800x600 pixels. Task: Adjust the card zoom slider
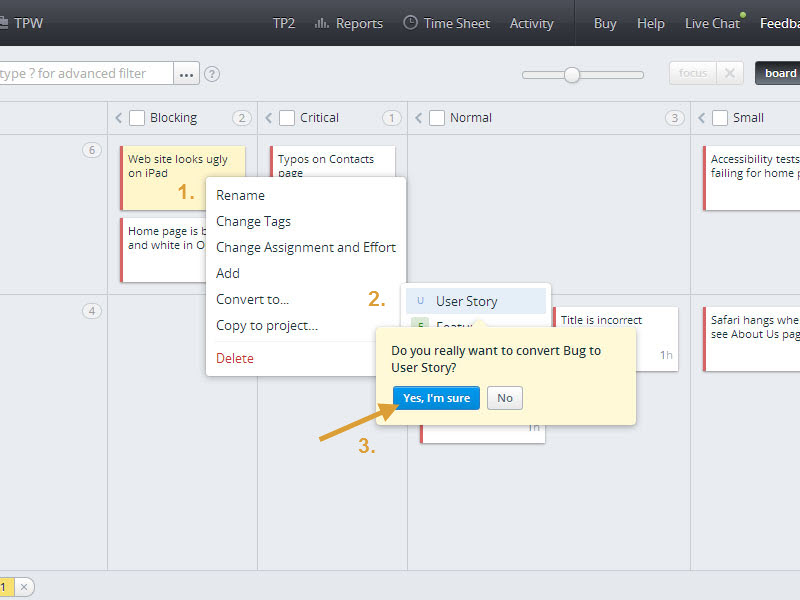pos(571,74)
